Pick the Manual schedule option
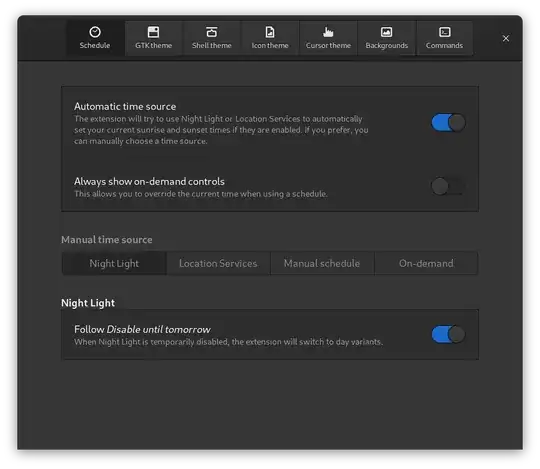540x469 pixels. pos(322,263)
